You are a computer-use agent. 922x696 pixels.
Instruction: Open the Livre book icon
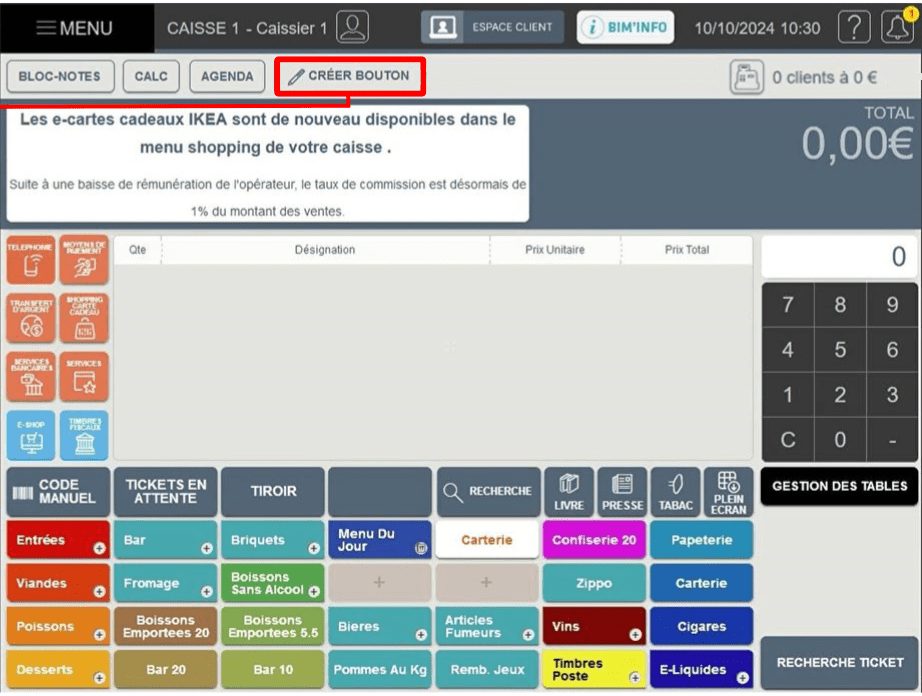569,492
